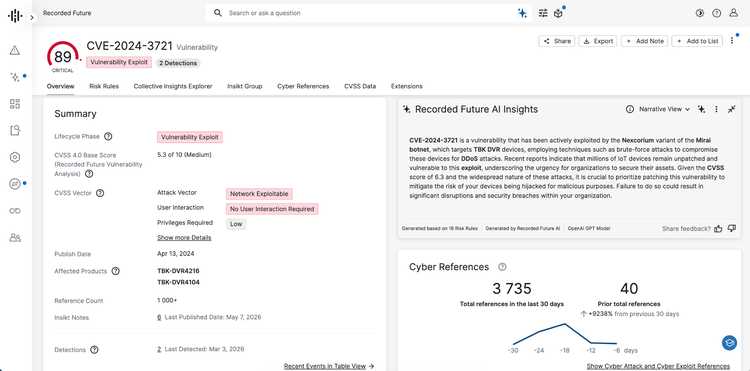The width and height of the screenshot is (750, 371).
Task: Expand 'Show more Details' link
Action: pos(184,238)
